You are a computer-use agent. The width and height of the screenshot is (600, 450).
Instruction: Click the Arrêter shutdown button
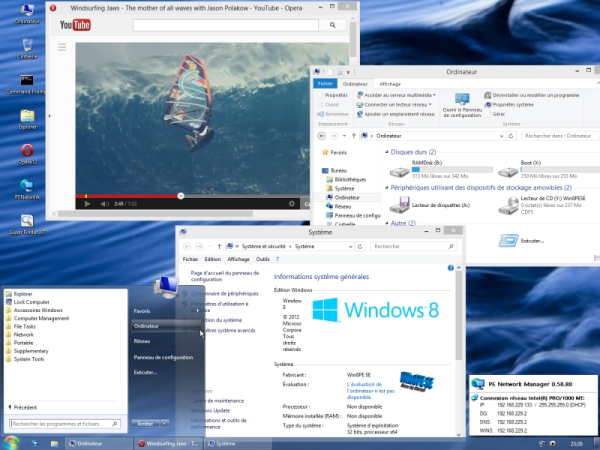(x=145, y=424)
